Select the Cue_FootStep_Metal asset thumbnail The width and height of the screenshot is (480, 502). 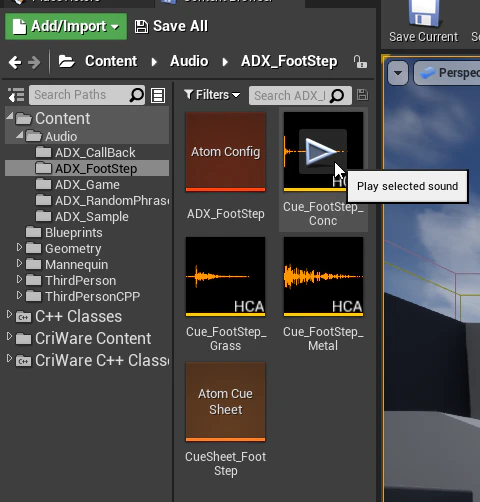[x=323, y=277]
